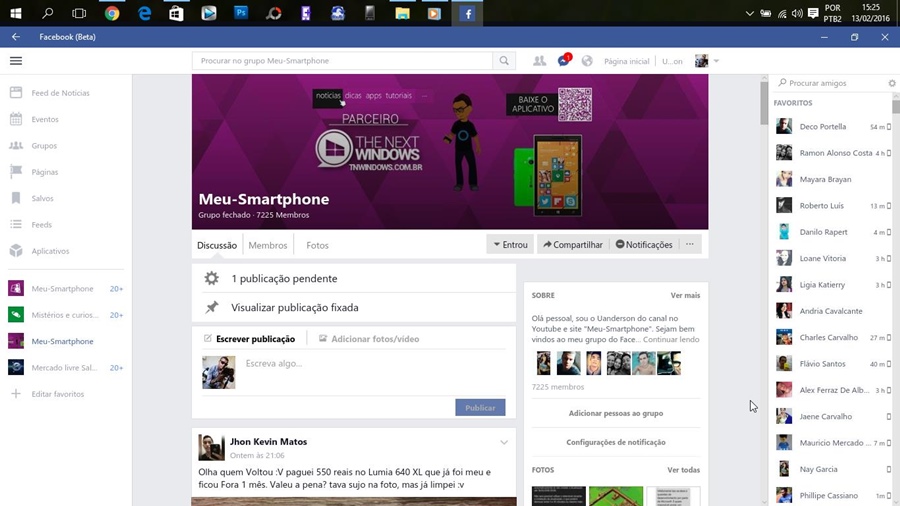Expand the account dropdown arrow
Image resolution: width=900 pixels, height=506 pixels.
716,61
